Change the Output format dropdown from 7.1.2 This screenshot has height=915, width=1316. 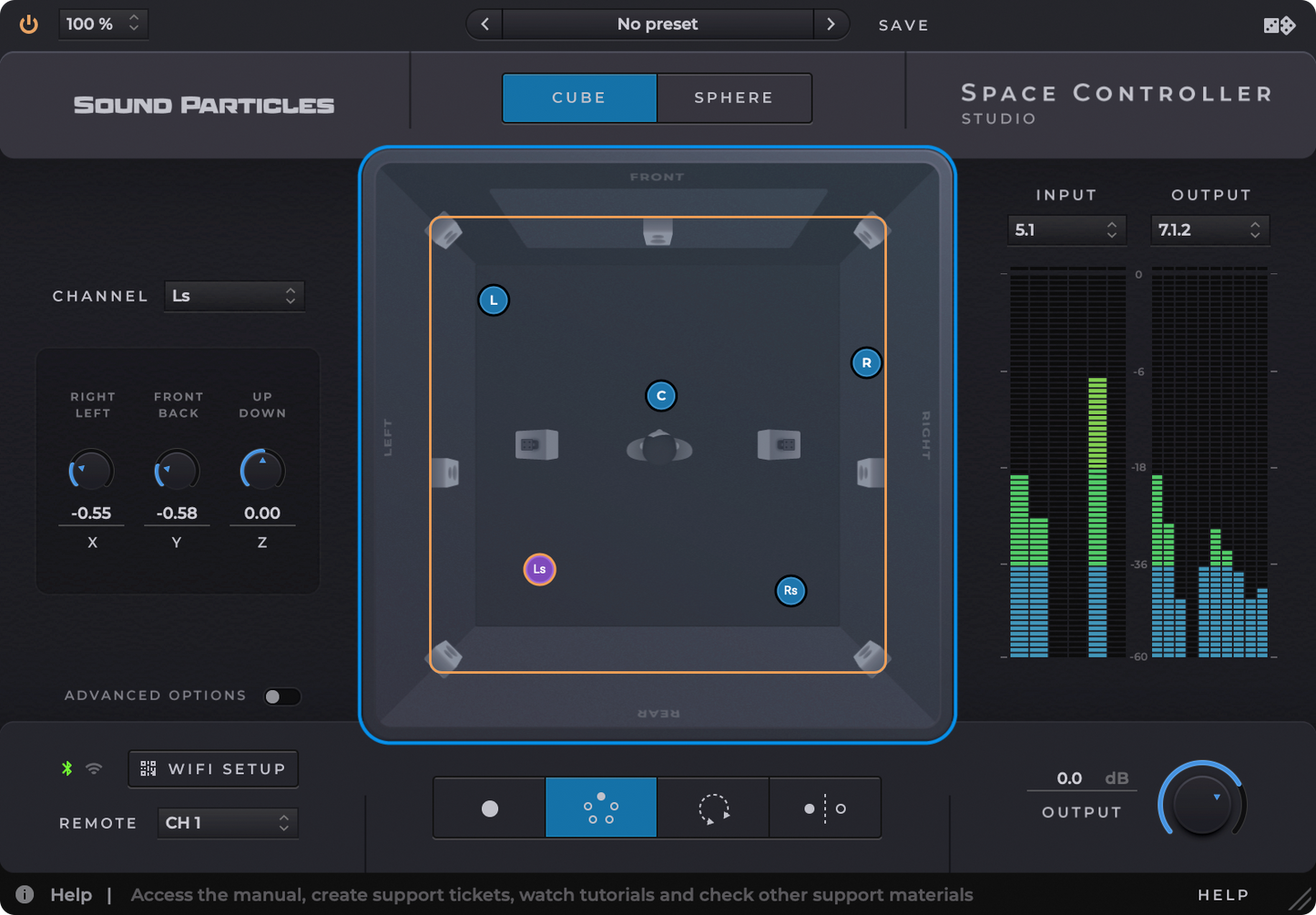coord(1209,229)
